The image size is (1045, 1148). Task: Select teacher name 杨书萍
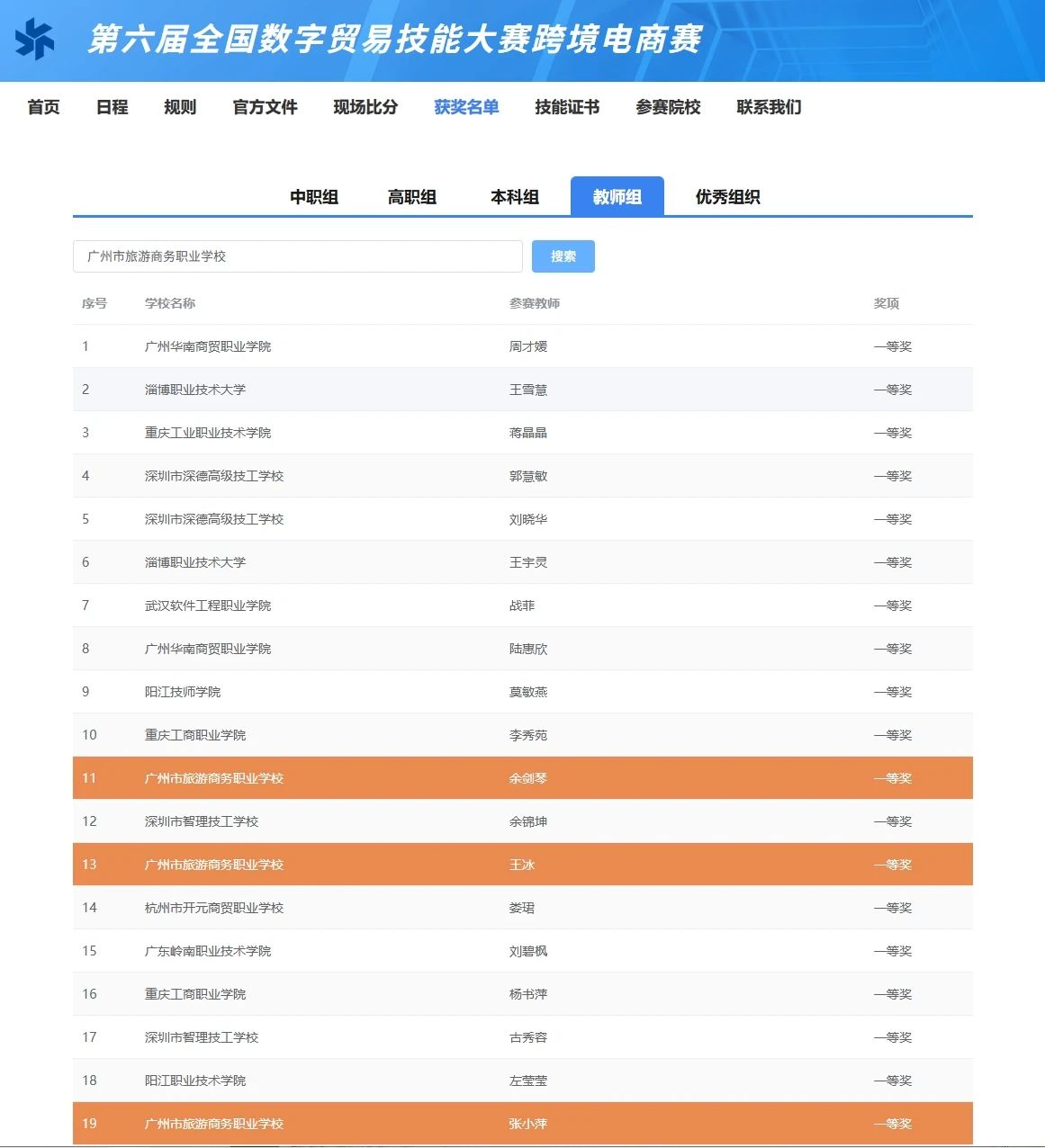coord(528,994)
